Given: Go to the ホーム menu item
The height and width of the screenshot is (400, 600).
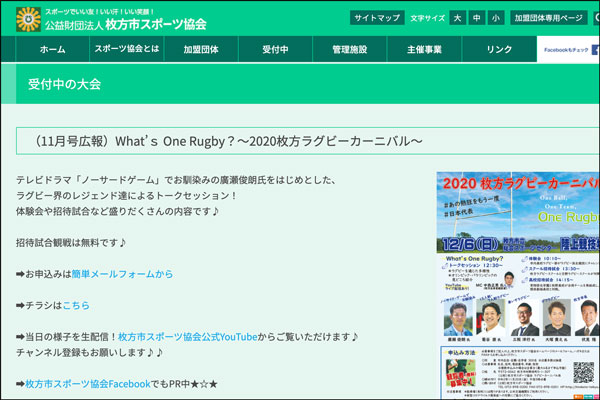Looking at the screenshot, I should click(52, 49).
